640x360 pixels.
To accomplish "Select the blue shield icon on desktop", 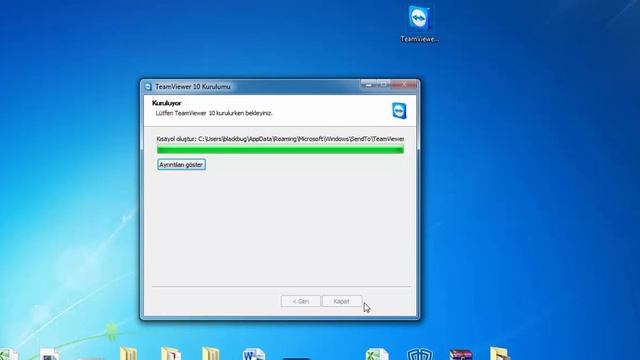I will pyautogui.click(x=420, y=354).
